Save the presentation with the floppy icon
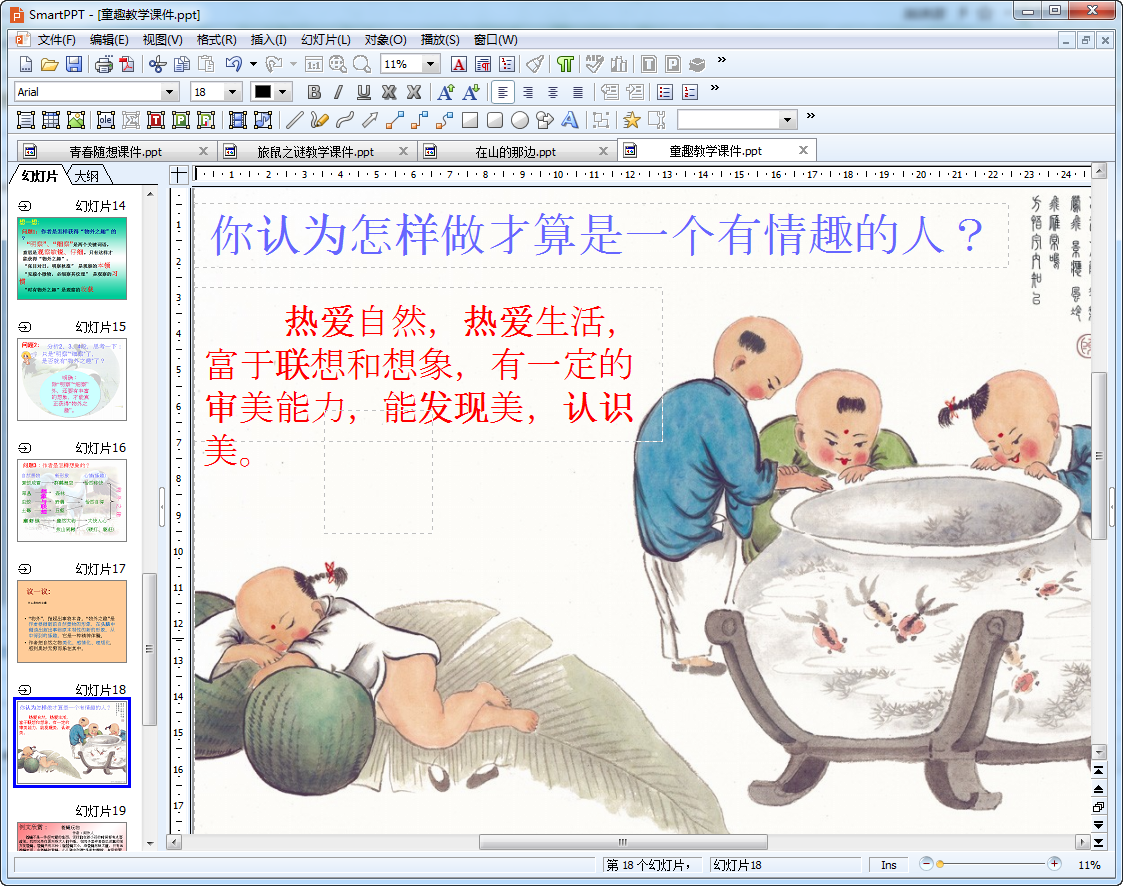The height and width of the screenshot is (886, 1123). pos(74,64)
